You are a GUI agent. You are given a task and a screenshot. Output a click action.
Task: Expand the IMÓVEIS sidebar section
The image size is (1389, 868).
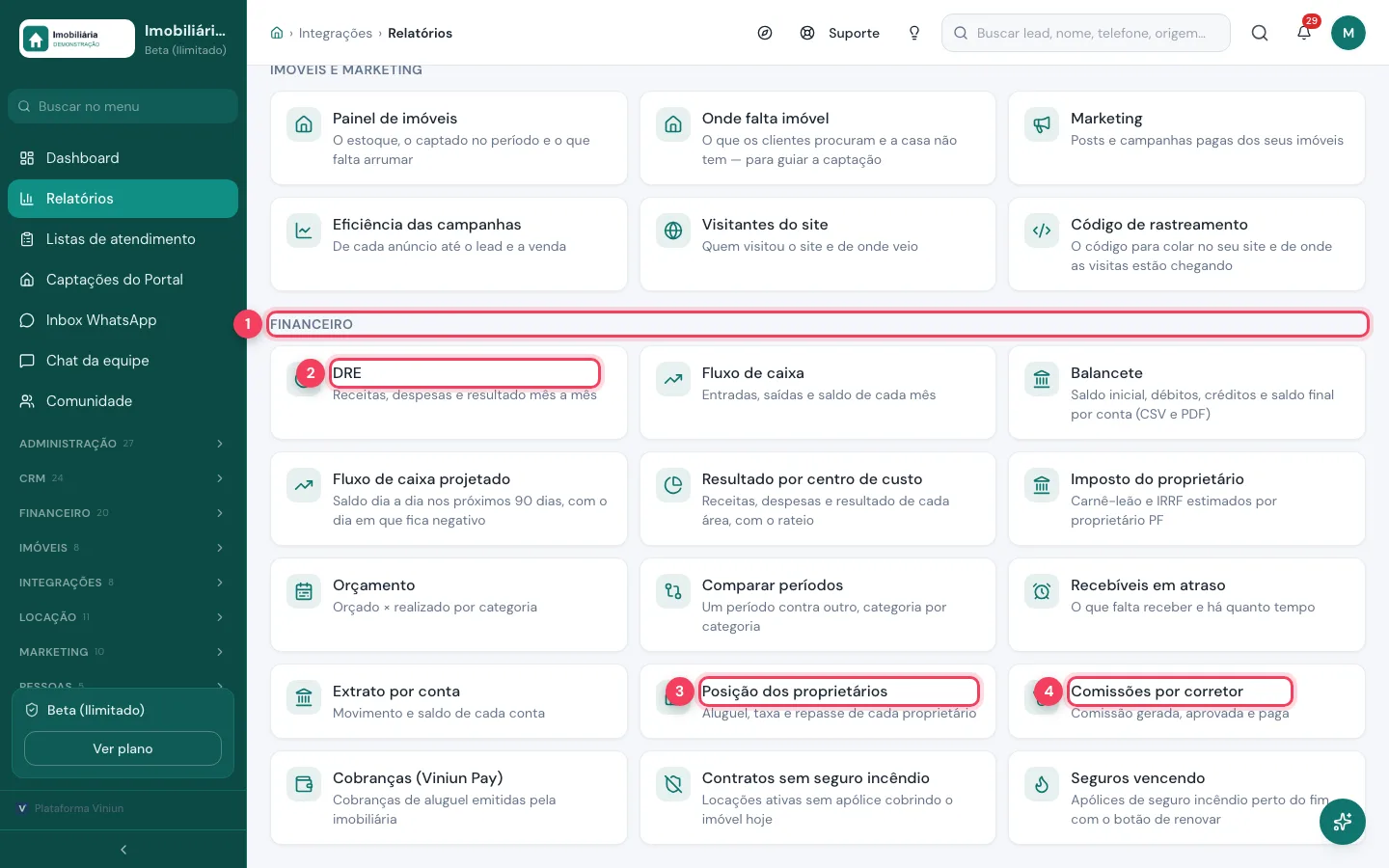[123, 548]
